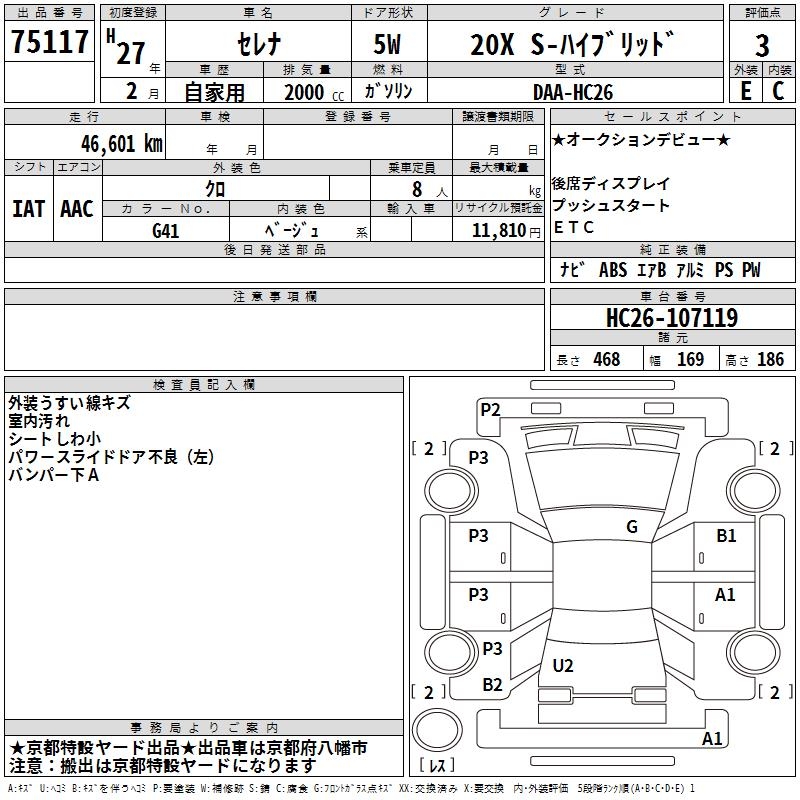Viewport: 800px width, 800px height.
Task: Click the damage code legend at the bottom
Action: tap(351, 788)
